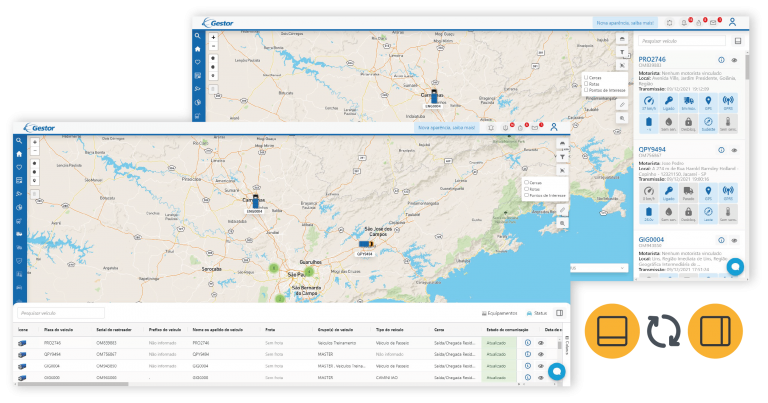
Task: Open the Equipamentos option above the table
Action: [x=501, y=313]
